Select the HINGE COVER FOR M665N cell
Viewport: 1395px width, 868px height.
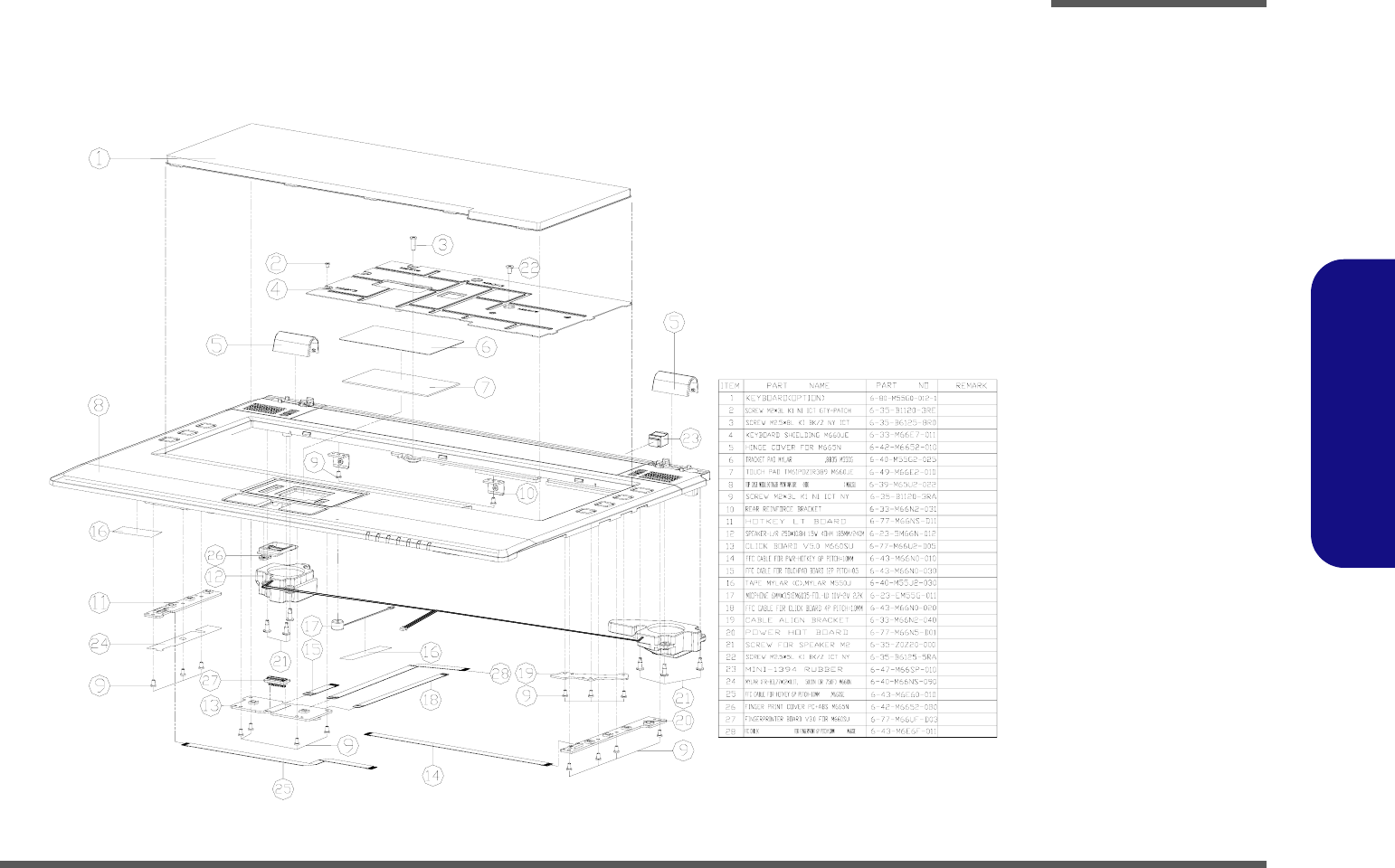click(804, 448)
